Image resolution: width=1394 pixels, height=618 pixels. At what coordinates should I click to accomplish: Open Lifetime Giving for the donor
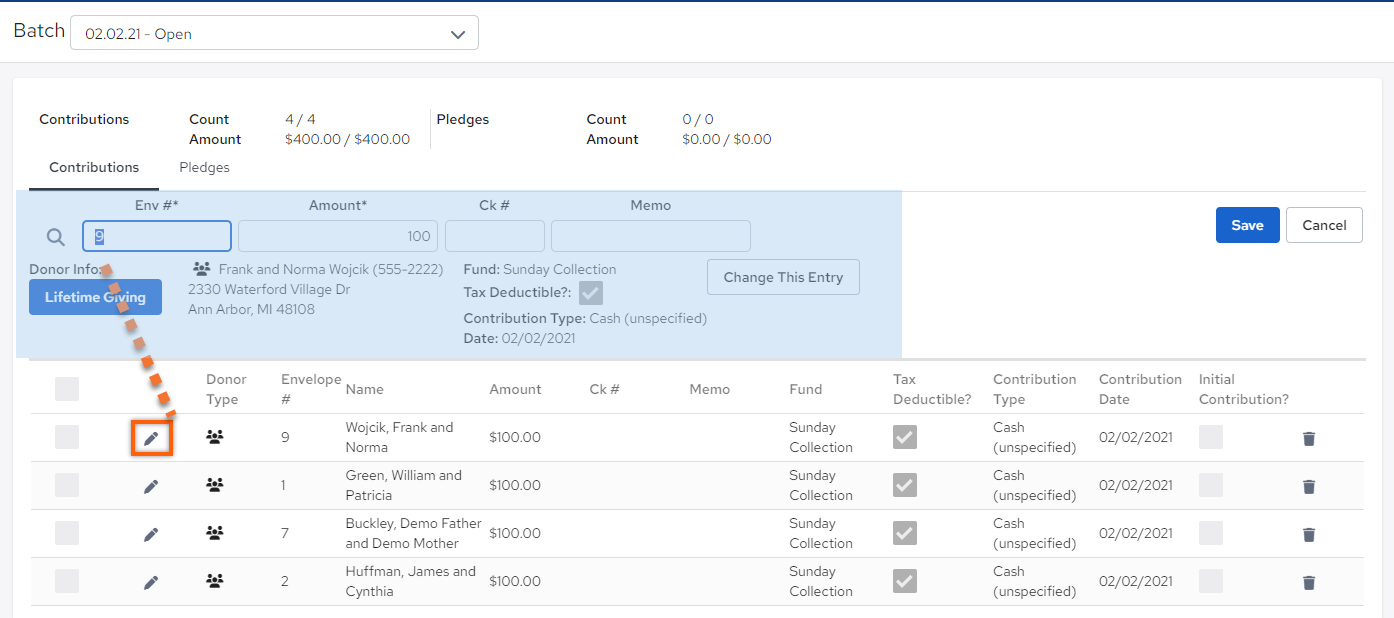click(95, 297)
